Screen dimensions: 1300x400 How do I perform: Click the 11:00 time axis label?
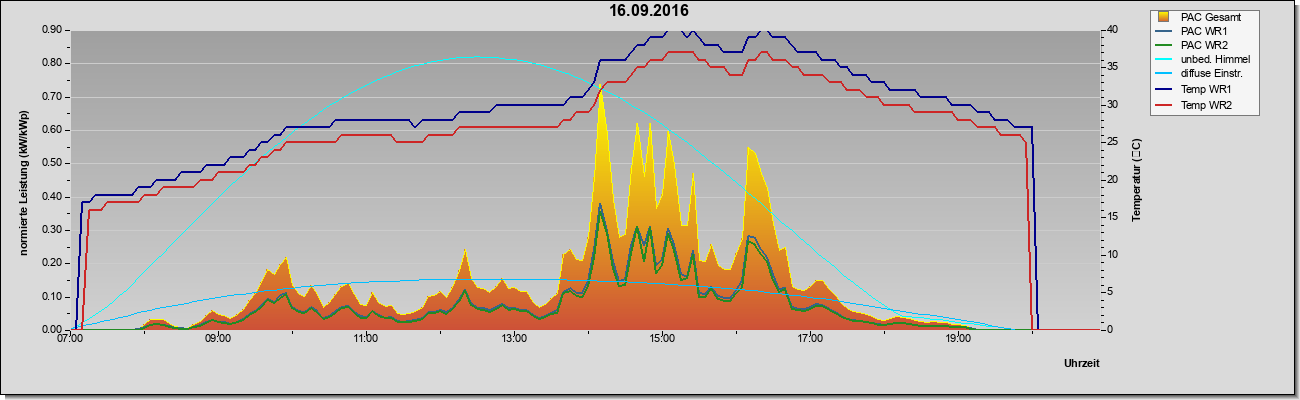pos(366,339)
